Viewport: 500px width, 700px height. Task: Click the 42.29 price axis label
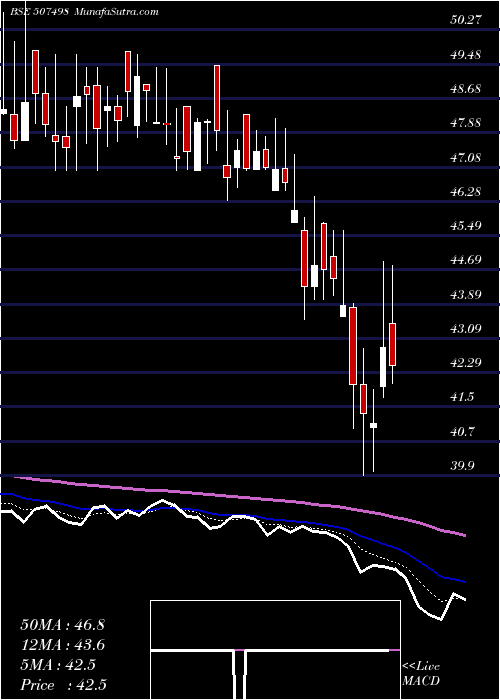click(466, 362)
